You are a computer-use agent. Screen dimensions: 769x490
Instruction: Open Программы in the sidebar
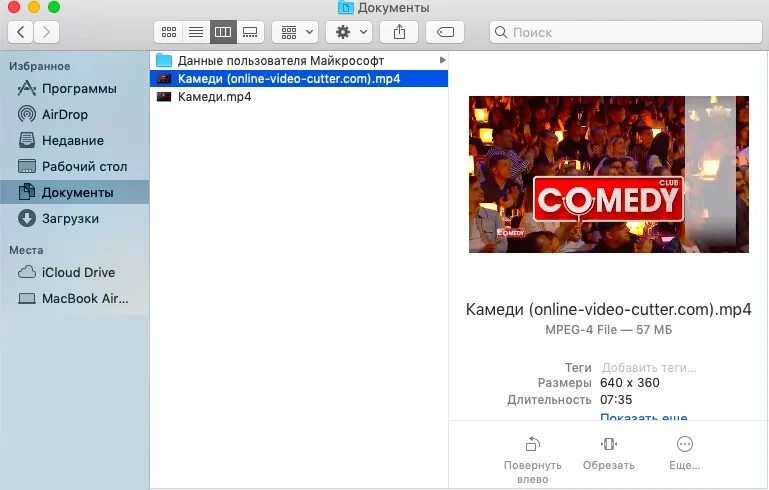point(75,89)
